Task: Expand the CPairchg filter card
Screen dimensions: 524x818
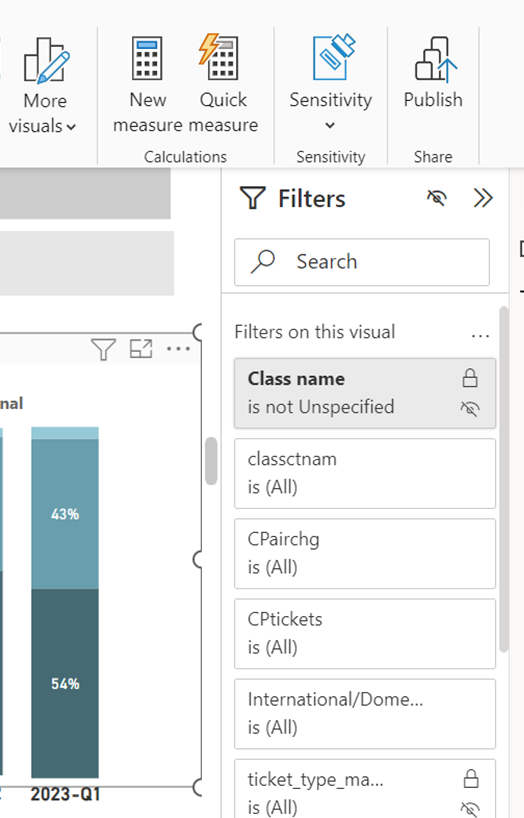Action: pyautogui.click(x=365, y=554)
